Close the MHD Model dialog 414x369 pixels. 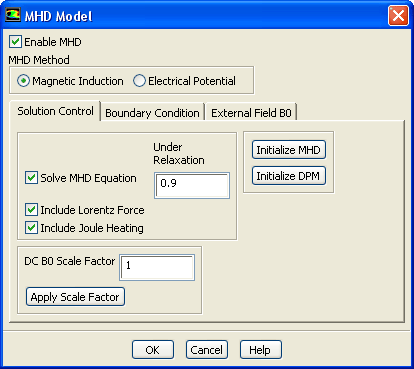point(398,15)
